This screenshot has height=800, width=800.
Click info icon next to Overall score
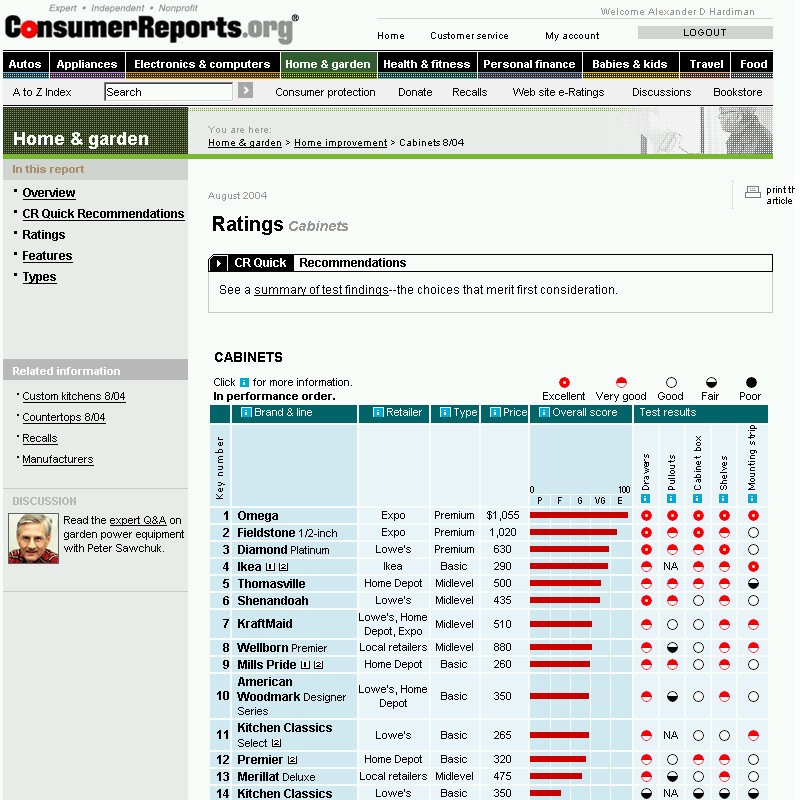(x=544, y=412)
